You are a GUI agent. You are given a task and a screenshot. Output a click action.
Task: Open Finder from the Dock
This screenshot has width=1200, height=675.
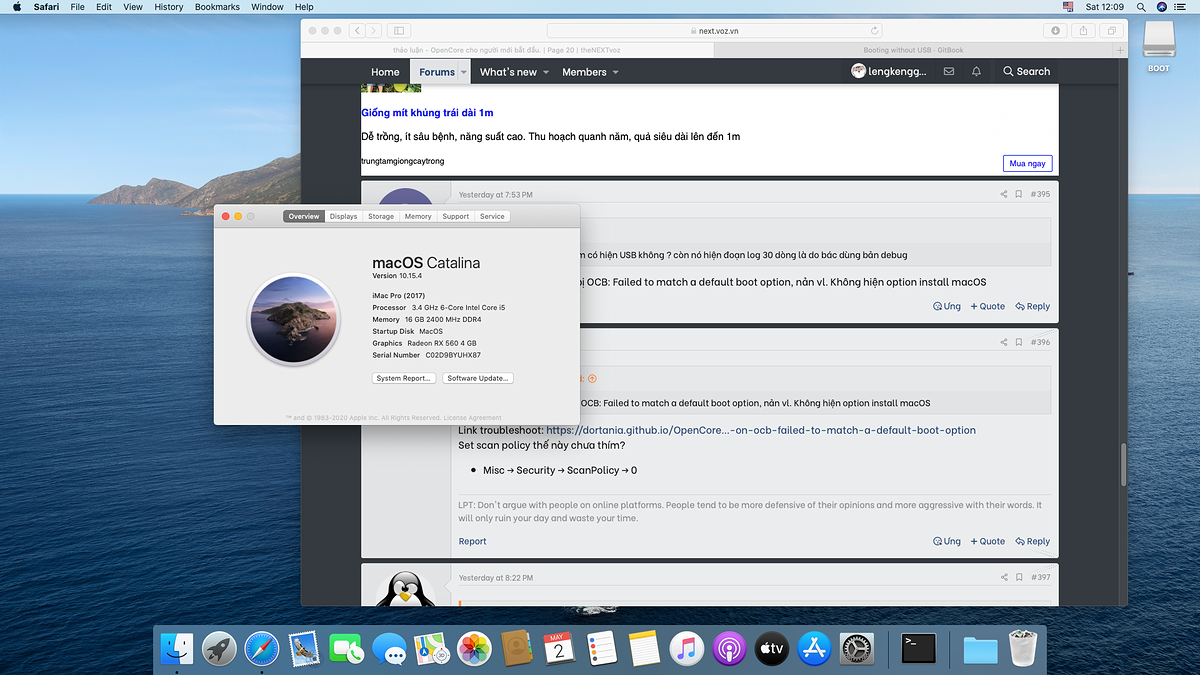click(x=177, y=649)
